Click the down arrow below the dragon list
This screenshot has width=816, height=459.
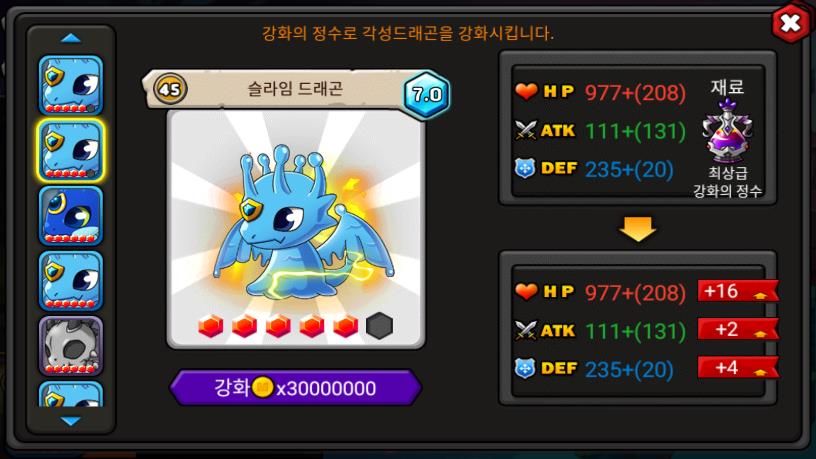tap(71, 420)
